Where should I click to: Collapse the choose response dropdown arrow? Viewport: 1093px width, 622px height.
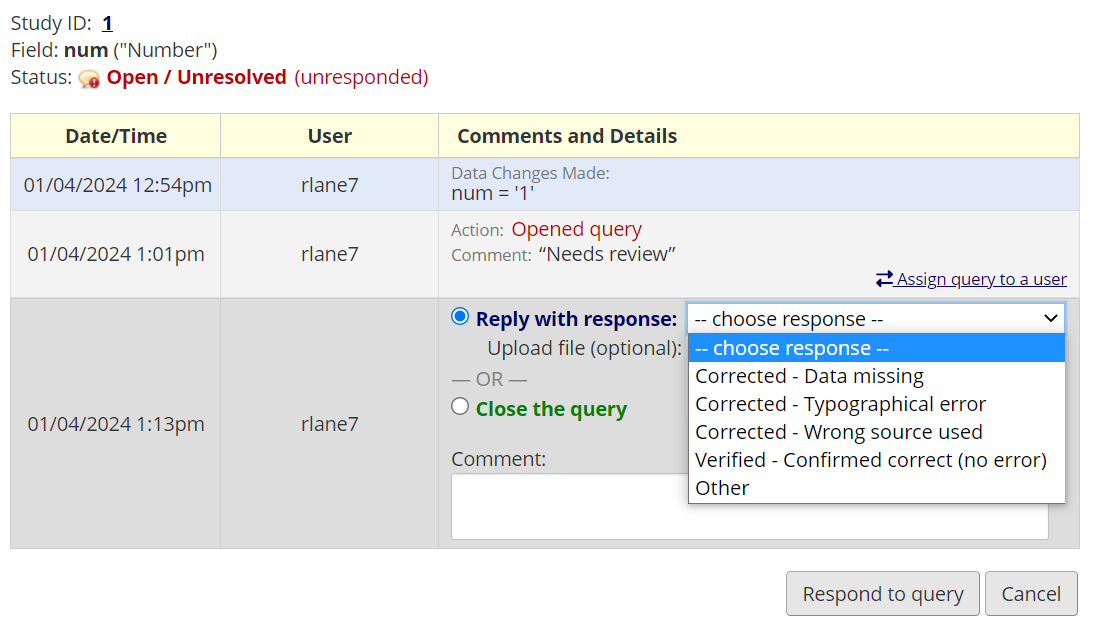(1050, 318)
